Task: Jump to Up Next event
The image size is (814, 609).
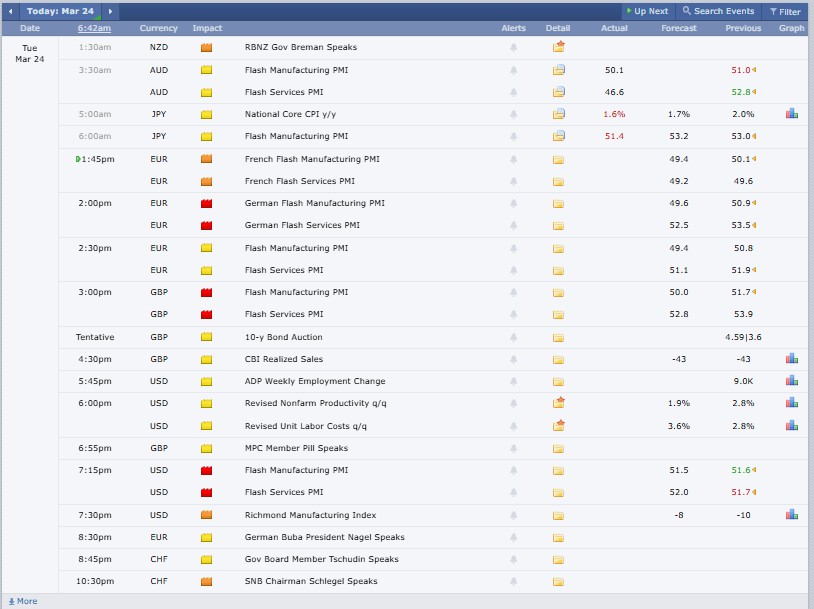Action: click(646, 11)
